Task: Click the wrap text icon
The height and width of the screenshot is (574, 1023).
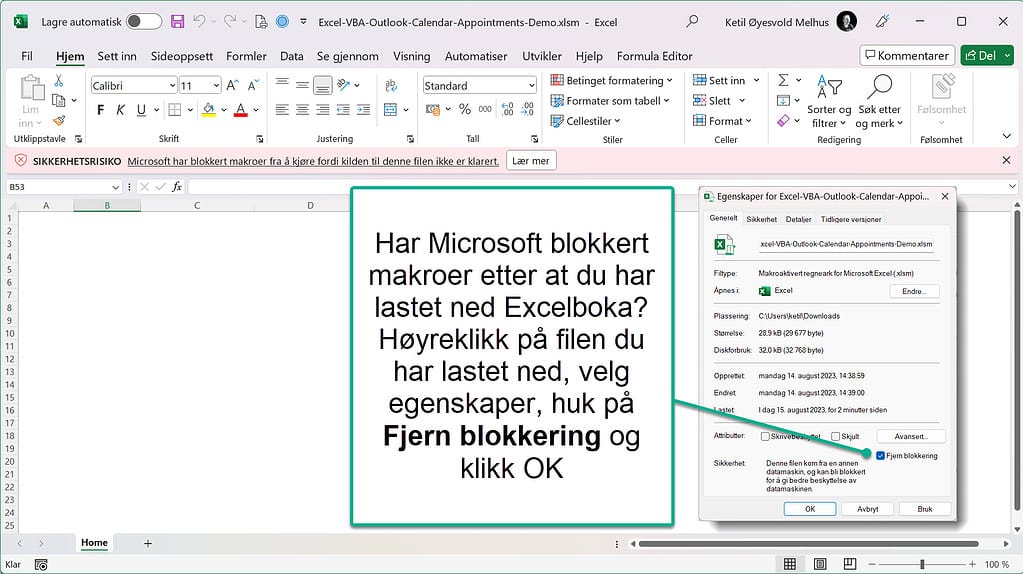Action: (x=391, y=85)
